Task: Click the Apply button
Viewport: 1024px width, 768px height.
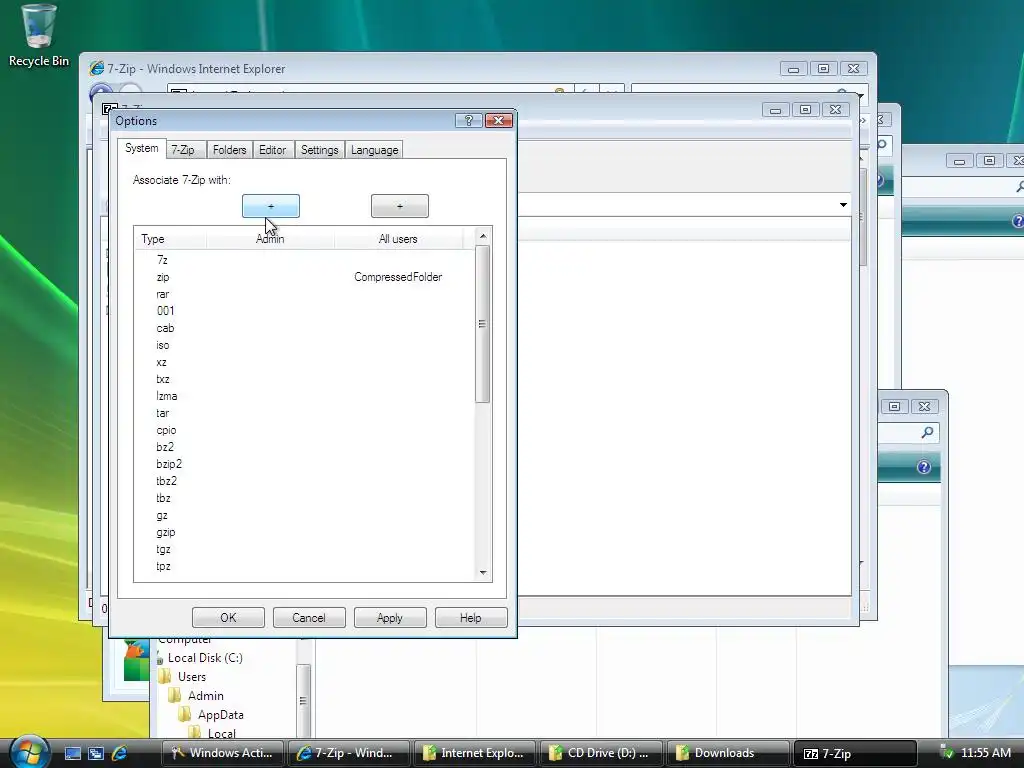Action: [x=390, y=617]
